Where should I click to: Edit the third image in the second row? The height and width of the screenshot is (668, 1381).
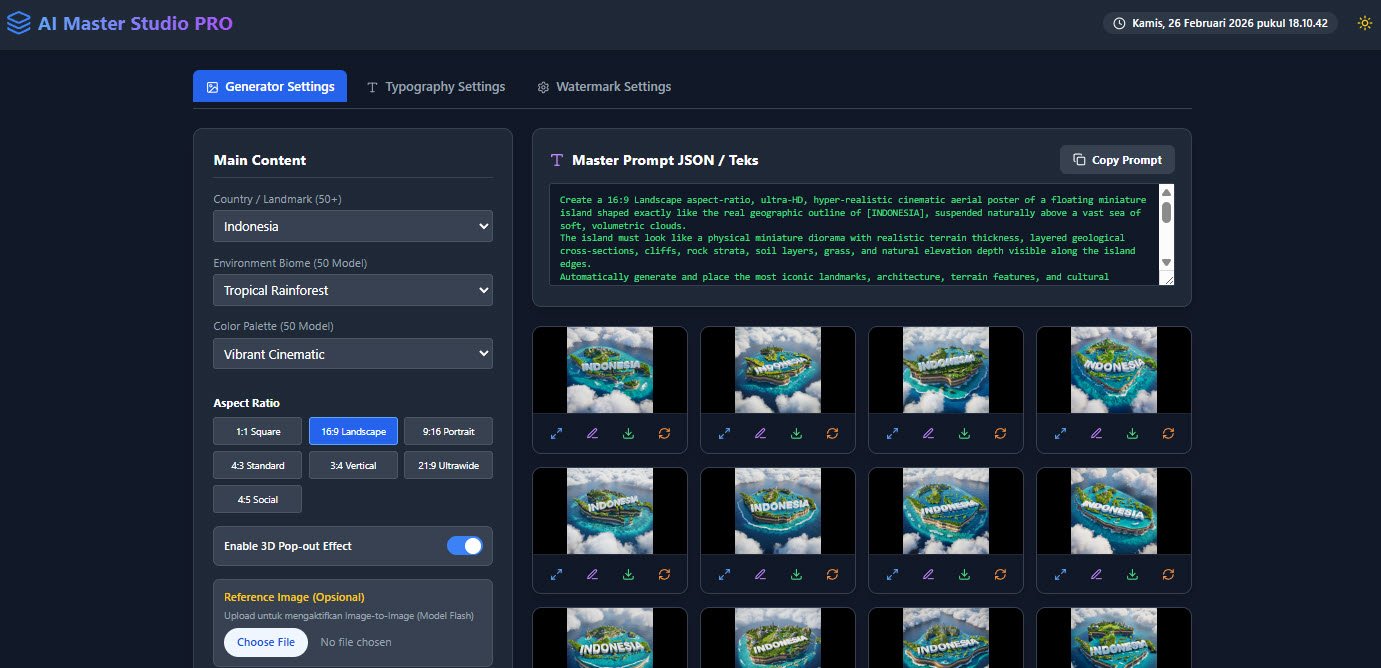point(929,574)
